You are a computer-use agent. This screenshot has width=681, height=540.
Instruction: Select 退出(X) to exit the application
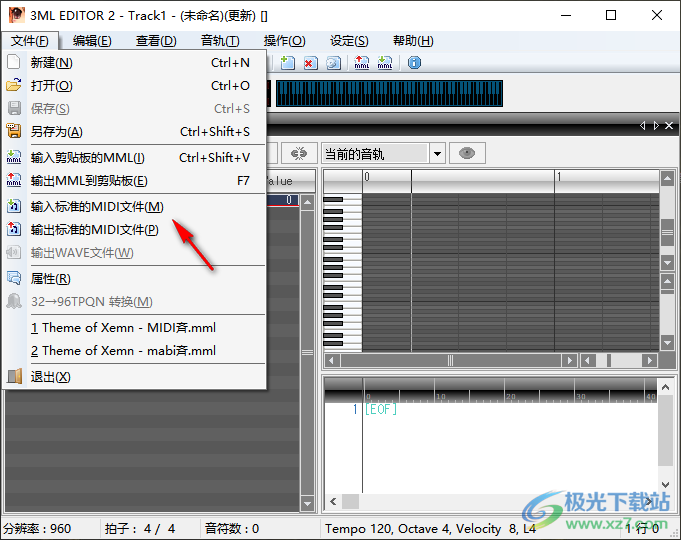click(135, 377)
